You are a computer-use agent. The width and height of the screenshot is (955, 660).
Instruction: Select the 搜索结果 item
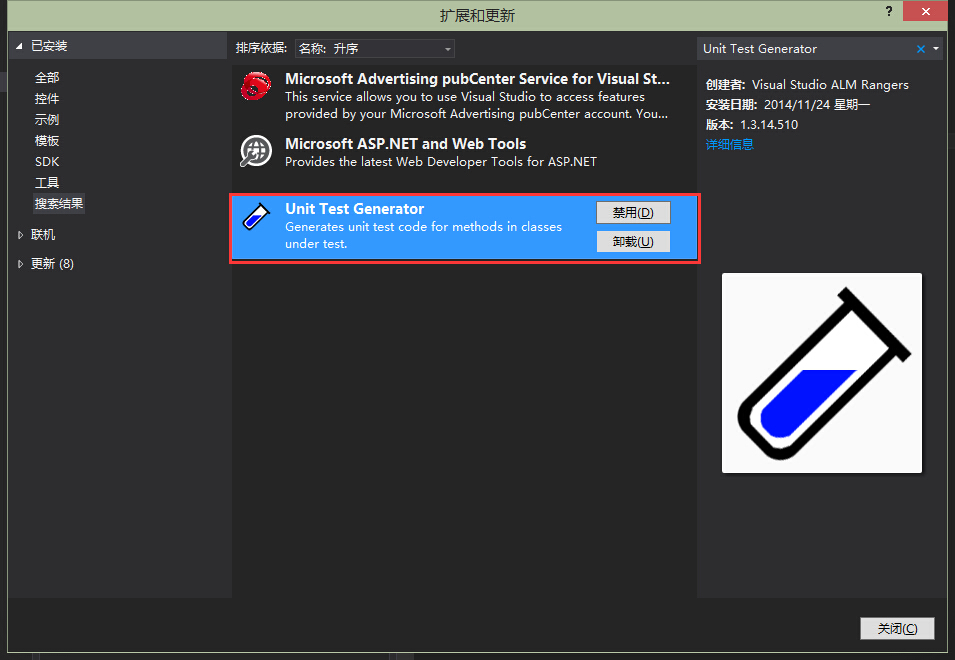(59, 203)
